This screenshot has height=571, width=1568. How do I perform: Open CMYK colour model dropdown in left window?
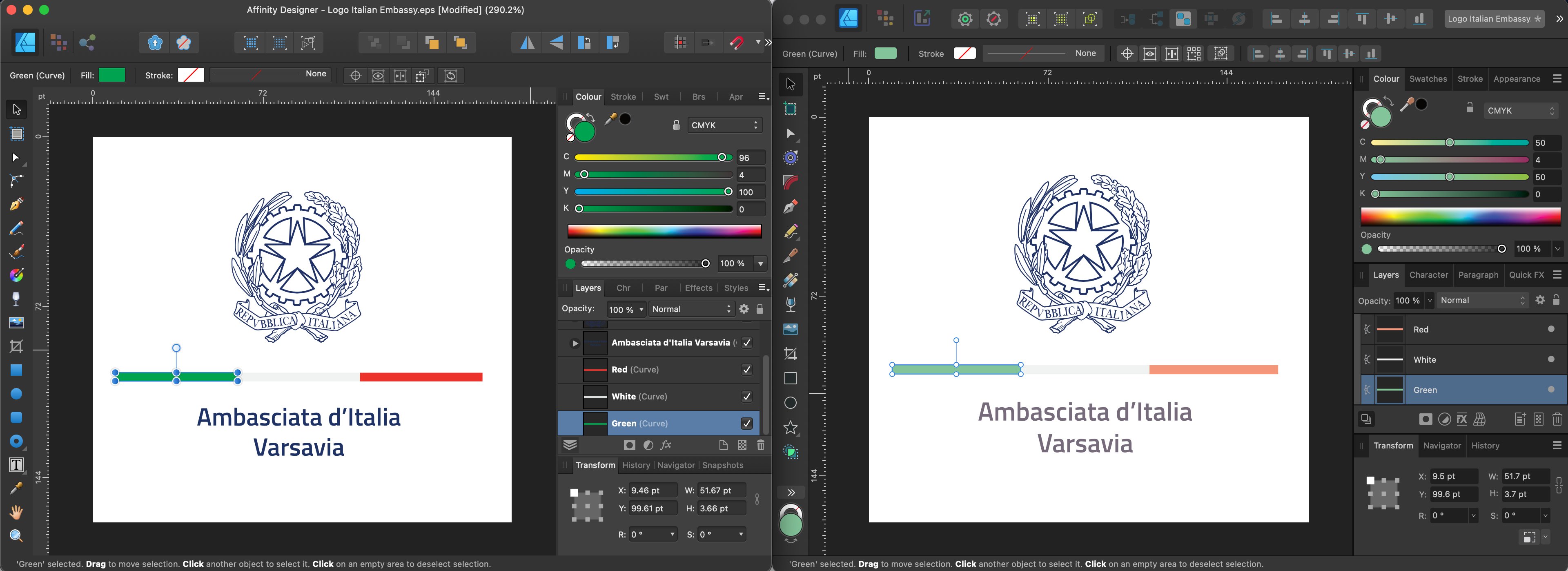tap(724, 125)
